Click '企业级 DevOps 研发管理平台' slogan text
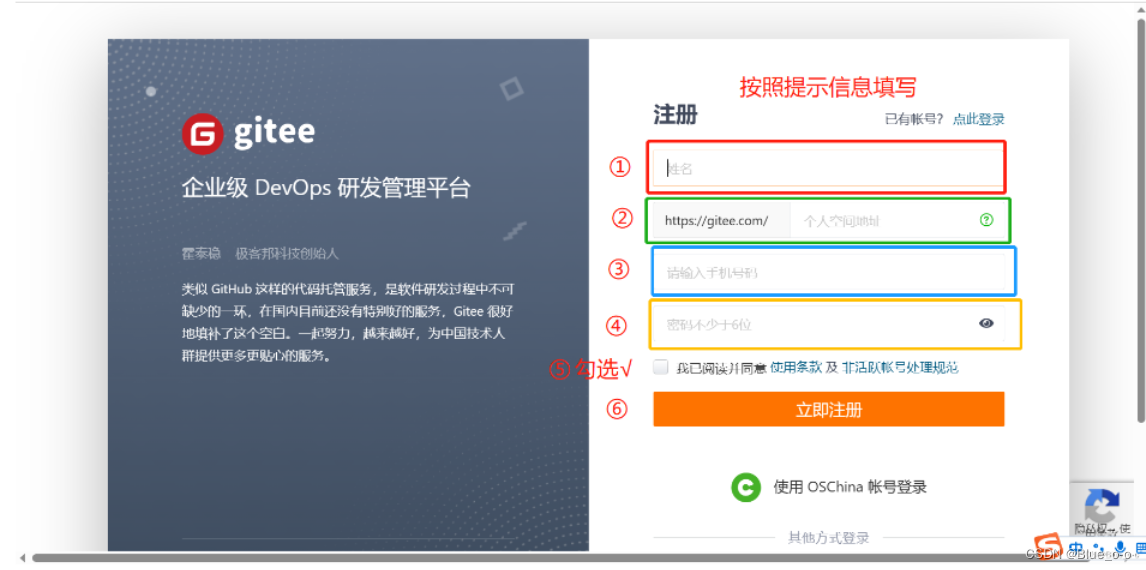This screenshot has width=1146, height=570. [326, 189]
